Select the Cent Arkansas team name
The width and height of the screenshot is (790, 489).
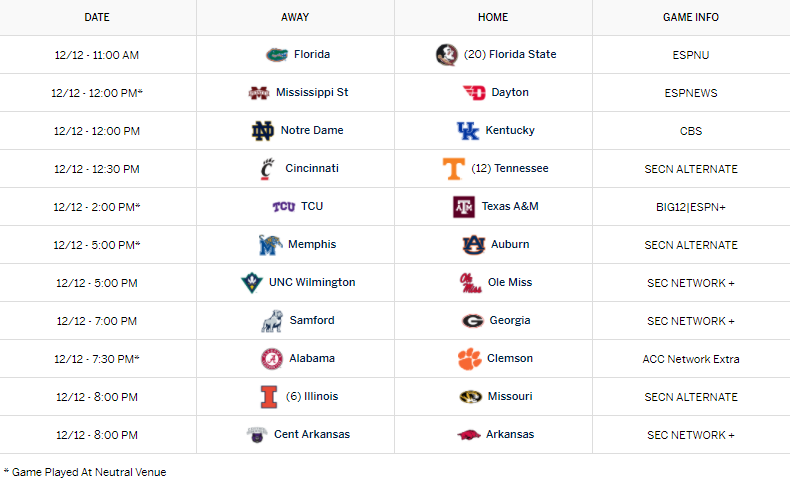click(x=312, y=435)
